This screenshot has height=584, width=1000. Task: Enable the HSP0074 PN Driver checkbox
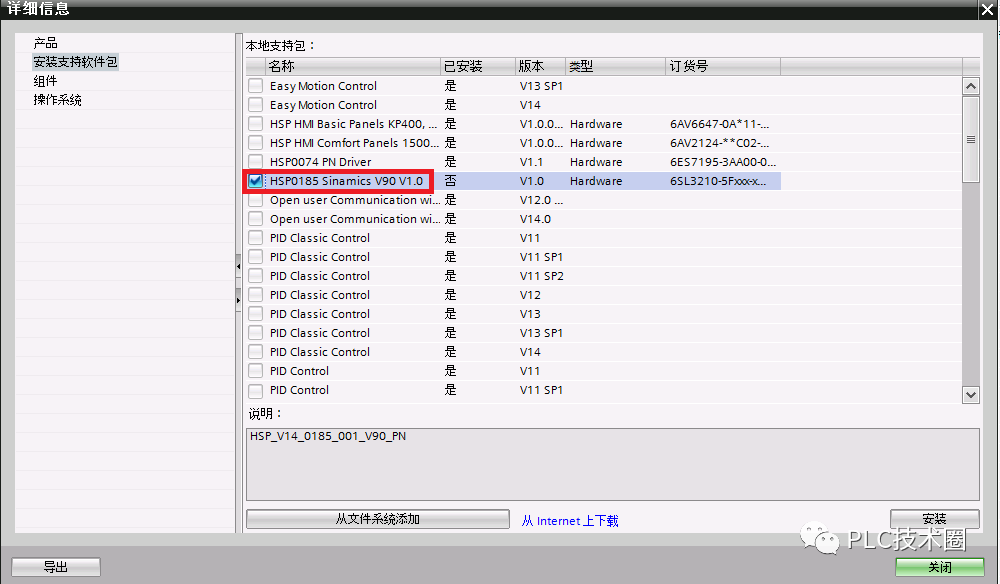[256, 162]
